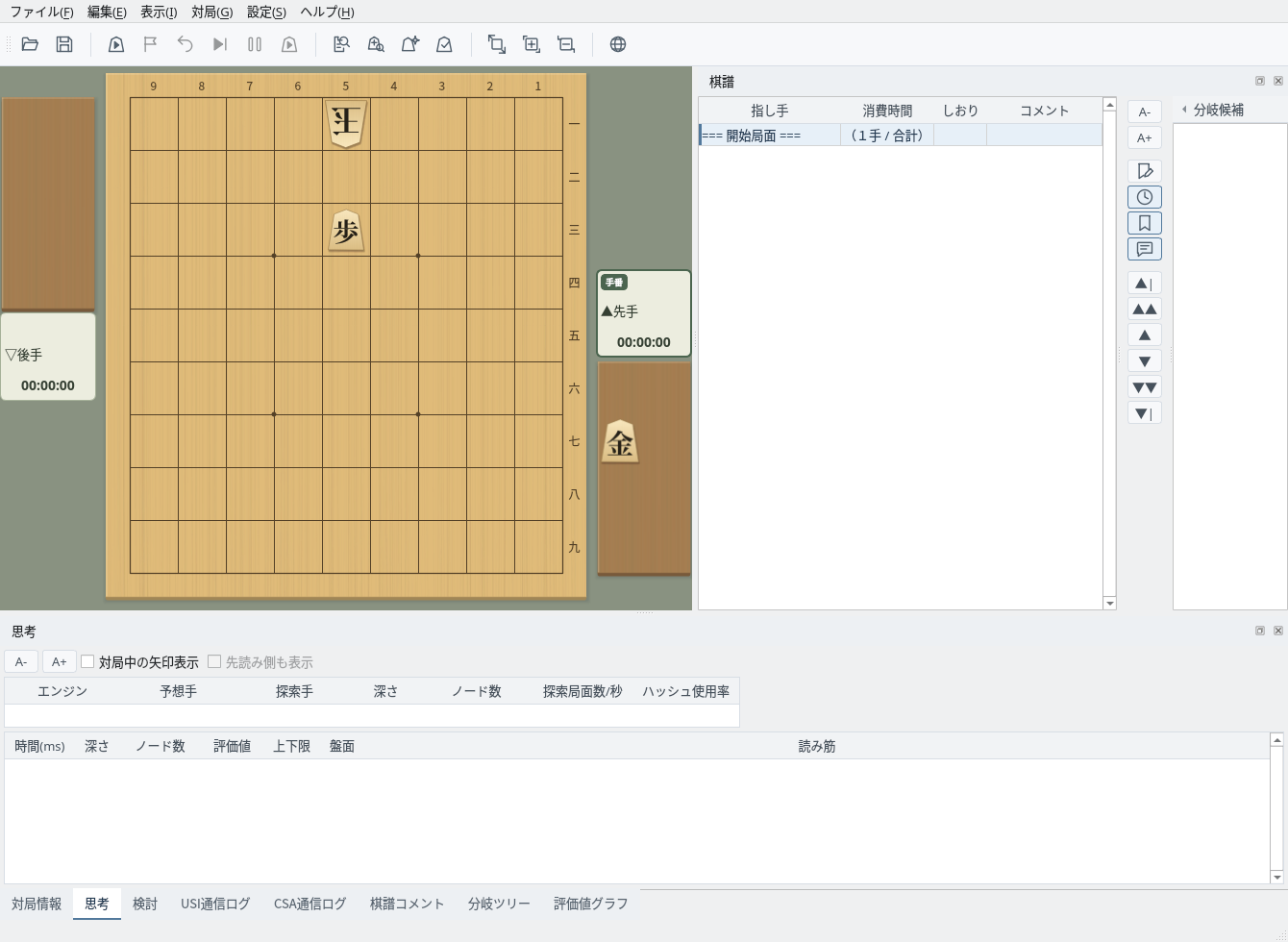Go forward one move with single down triangle
Viewport: 1288px width, 942px height.
tap(1145, 361)
